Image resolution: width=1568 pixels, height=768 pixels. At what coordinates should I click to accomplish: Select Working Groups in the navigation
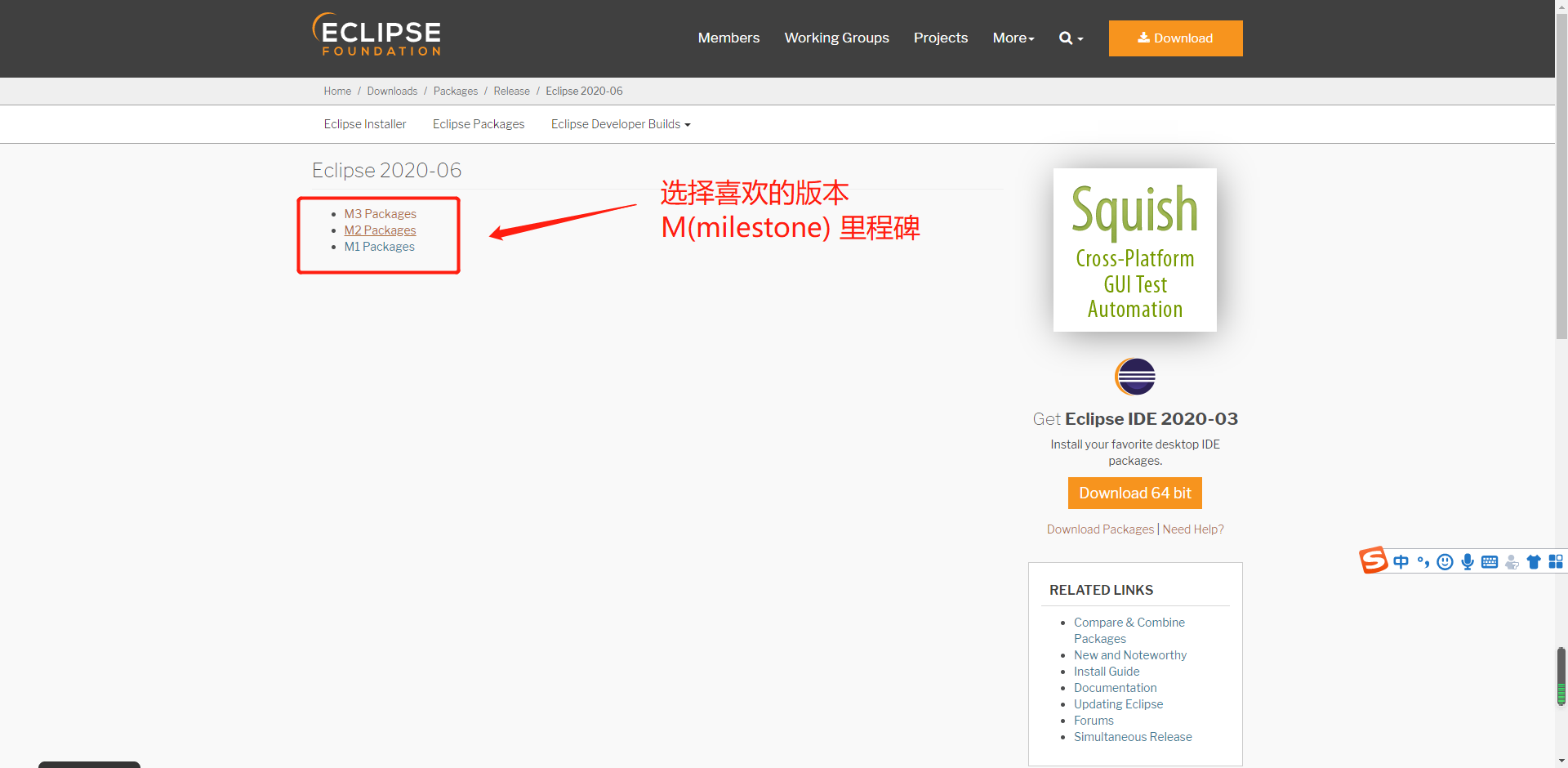tap(836, 38)
